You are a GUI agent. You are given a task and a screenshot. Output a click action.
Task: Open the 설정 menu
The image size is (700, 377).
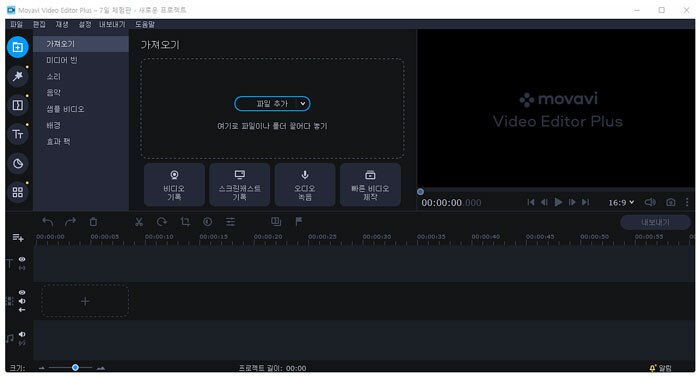click(84, 24)
